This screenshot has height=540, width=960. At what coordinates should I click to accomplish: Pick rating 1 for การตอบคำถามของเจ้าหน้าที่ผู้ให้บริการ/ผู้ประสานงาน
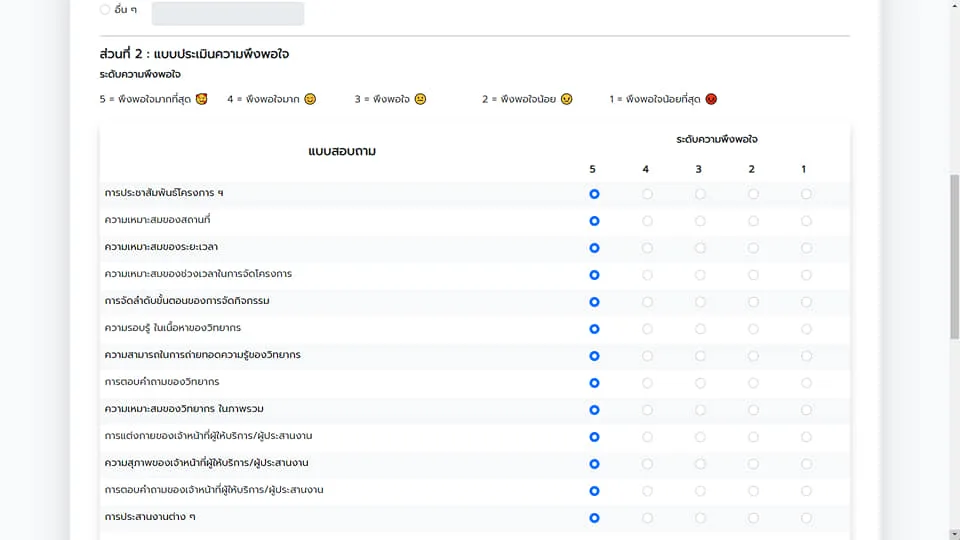806,490
